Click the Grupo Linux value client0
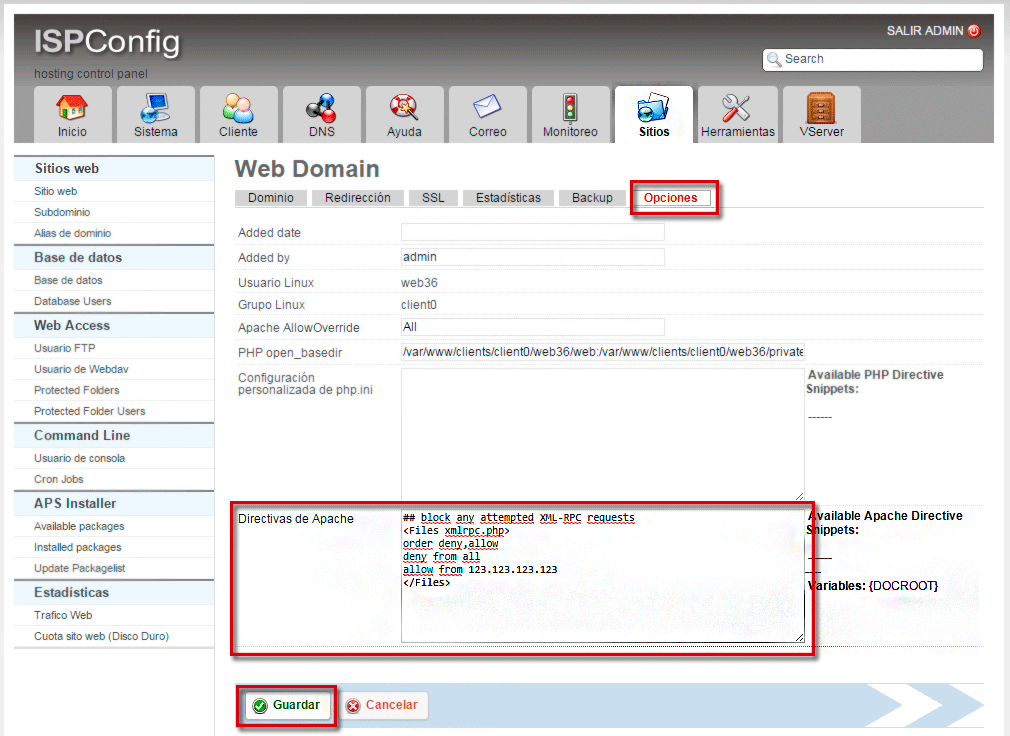The height and width of the screenshot is (736, 1010). coord(419,305)
